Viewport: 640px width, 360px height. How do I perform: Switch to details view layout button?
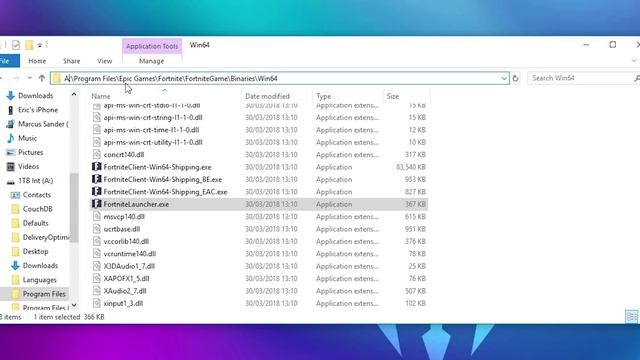click(631, 316)
